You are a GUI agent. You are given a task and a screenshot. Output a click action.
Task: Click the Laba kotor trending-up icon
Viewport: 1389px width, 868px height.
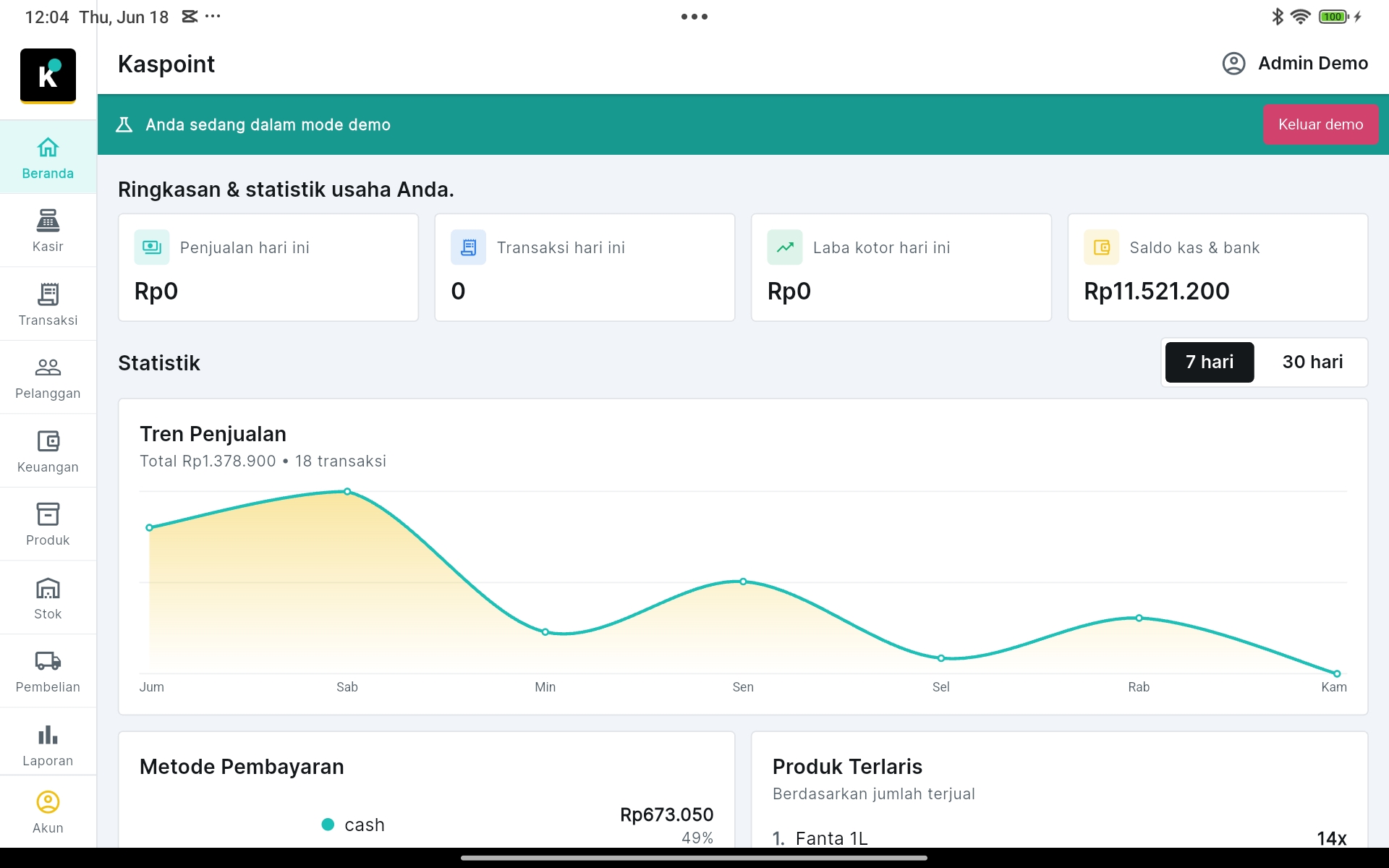(785, 247)
